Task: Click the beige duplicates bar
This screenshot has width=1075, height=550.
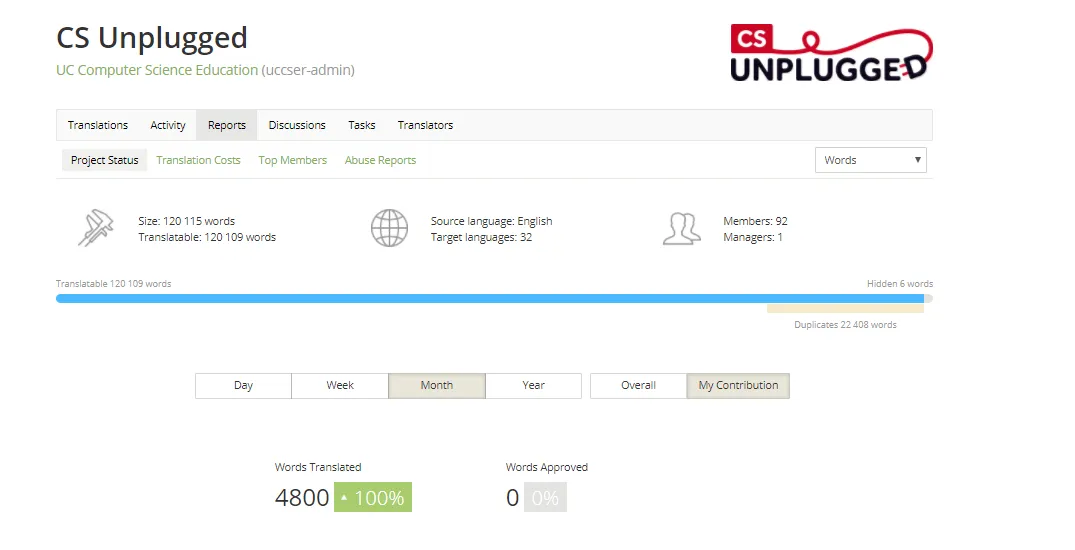Action: pos(845,309)
